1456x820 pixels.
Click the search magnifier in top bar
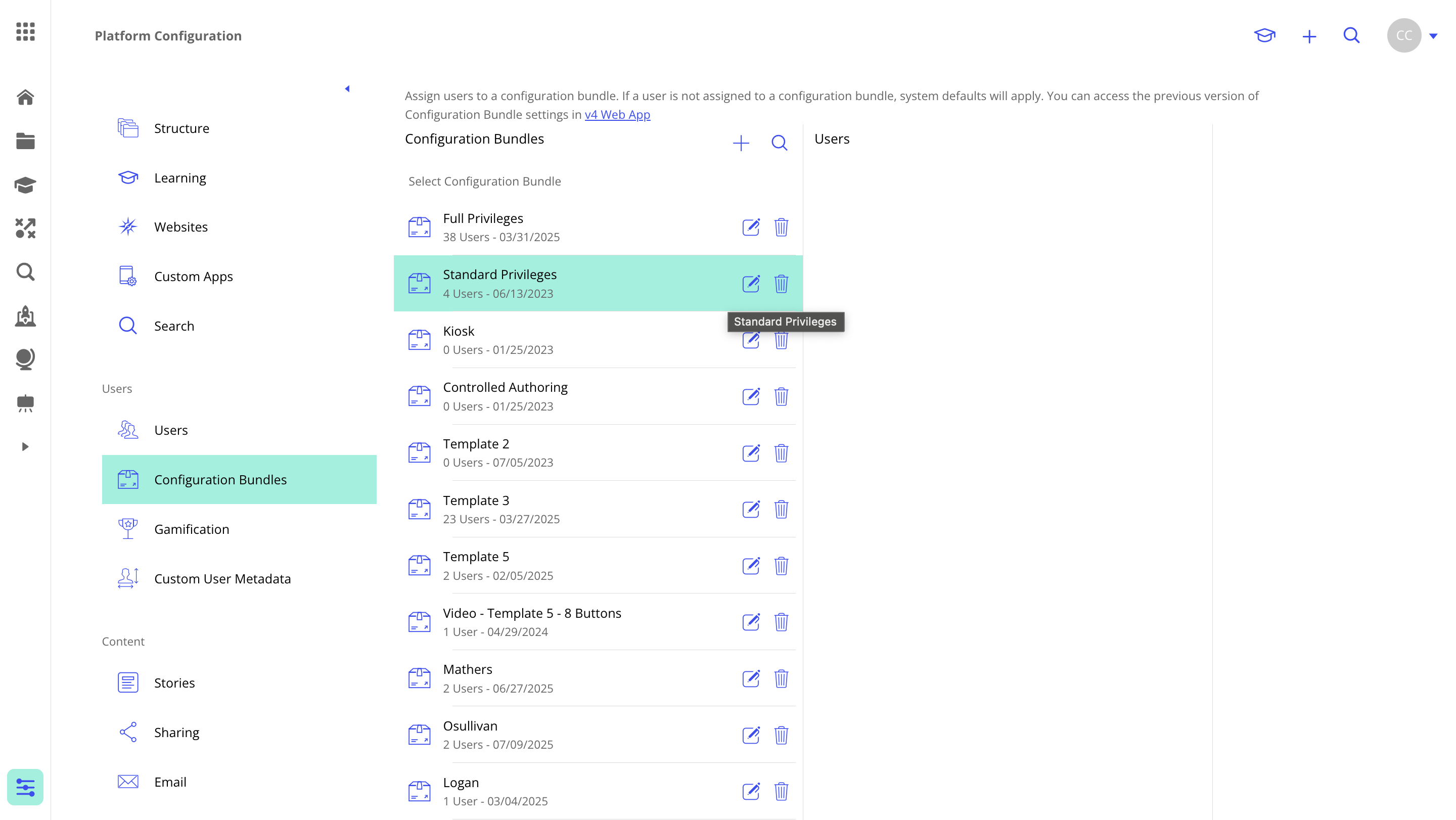[1351, 35]
